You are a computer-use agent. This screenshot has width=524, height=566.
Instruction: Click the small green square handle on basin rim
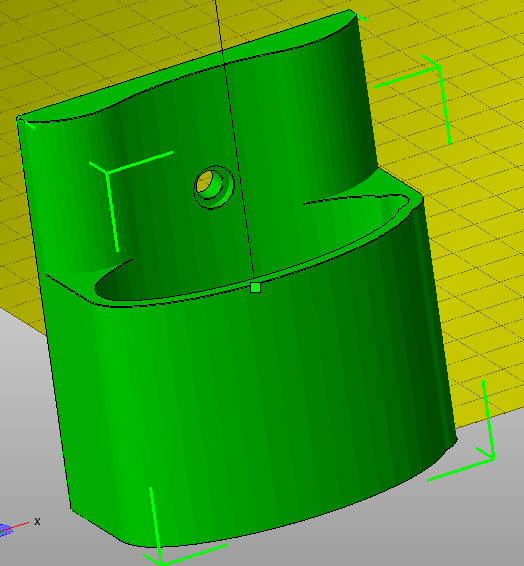coord(255,288)
